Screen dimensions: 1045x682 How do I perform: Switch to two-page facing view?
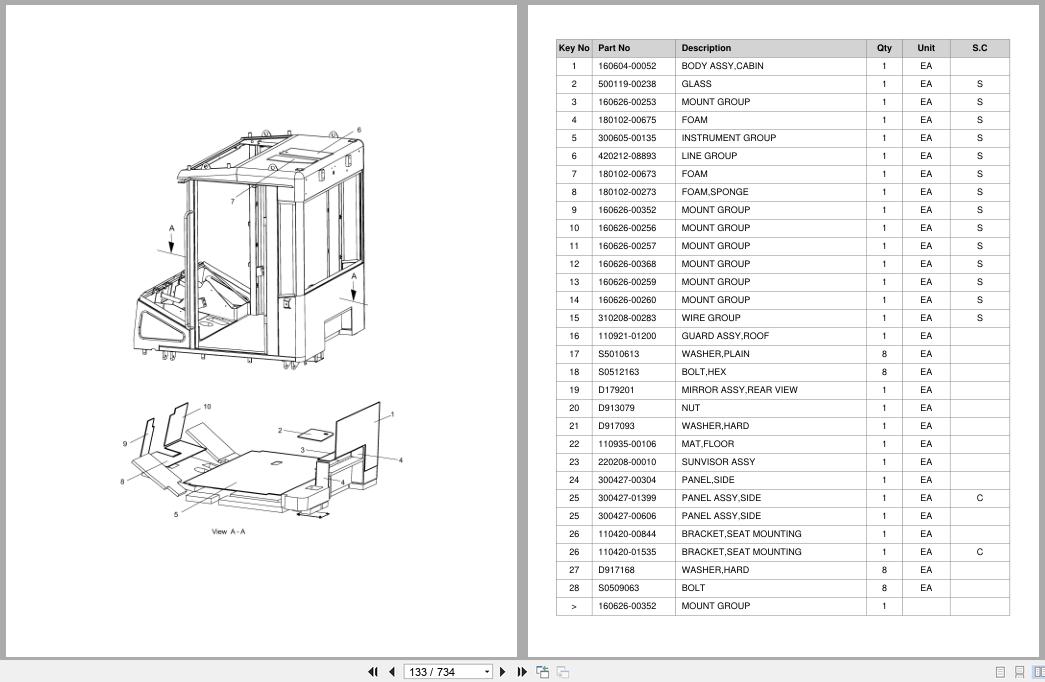(1038, 672)
